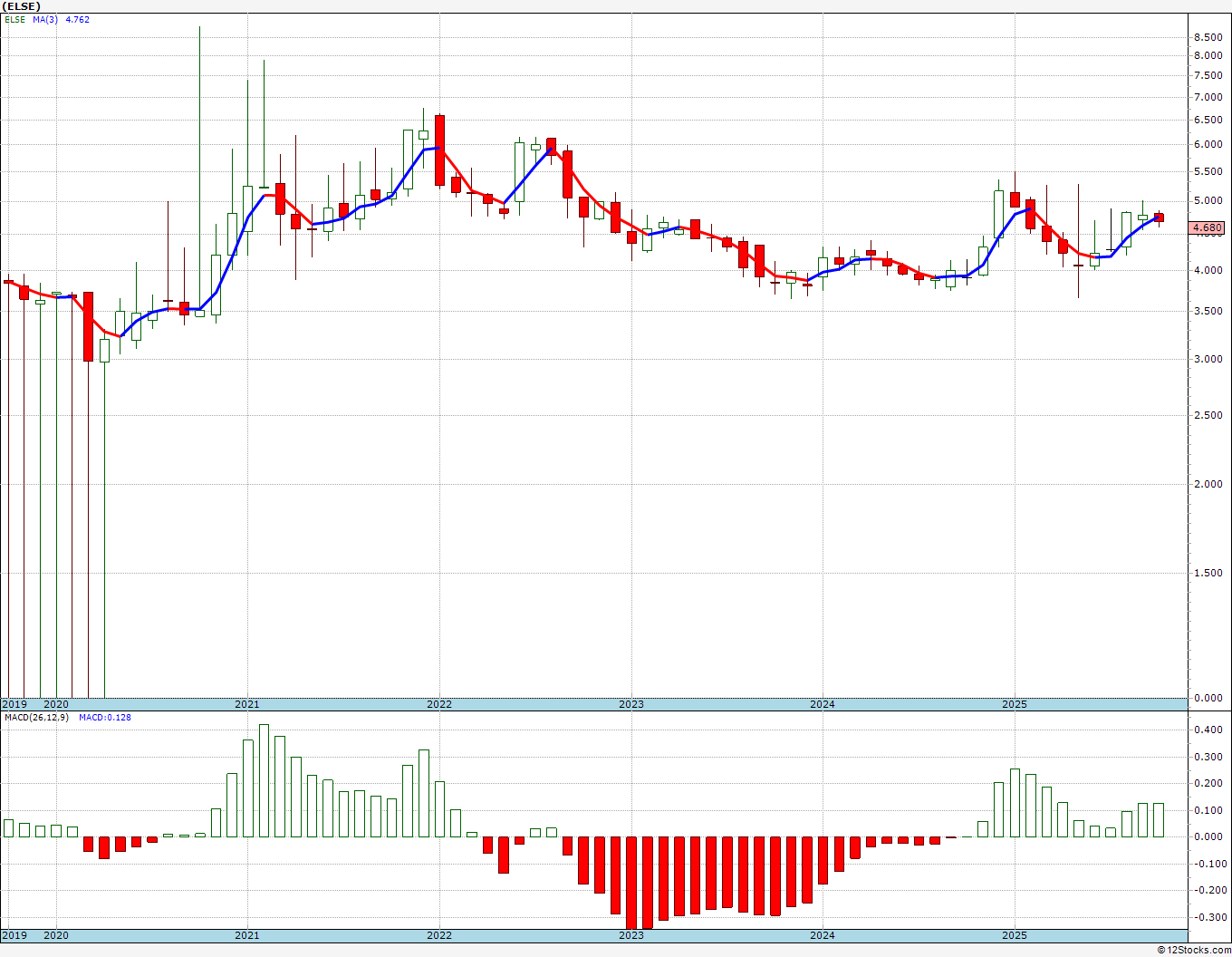Click the 5.500 price axis label

click(x=1208, y=171)
